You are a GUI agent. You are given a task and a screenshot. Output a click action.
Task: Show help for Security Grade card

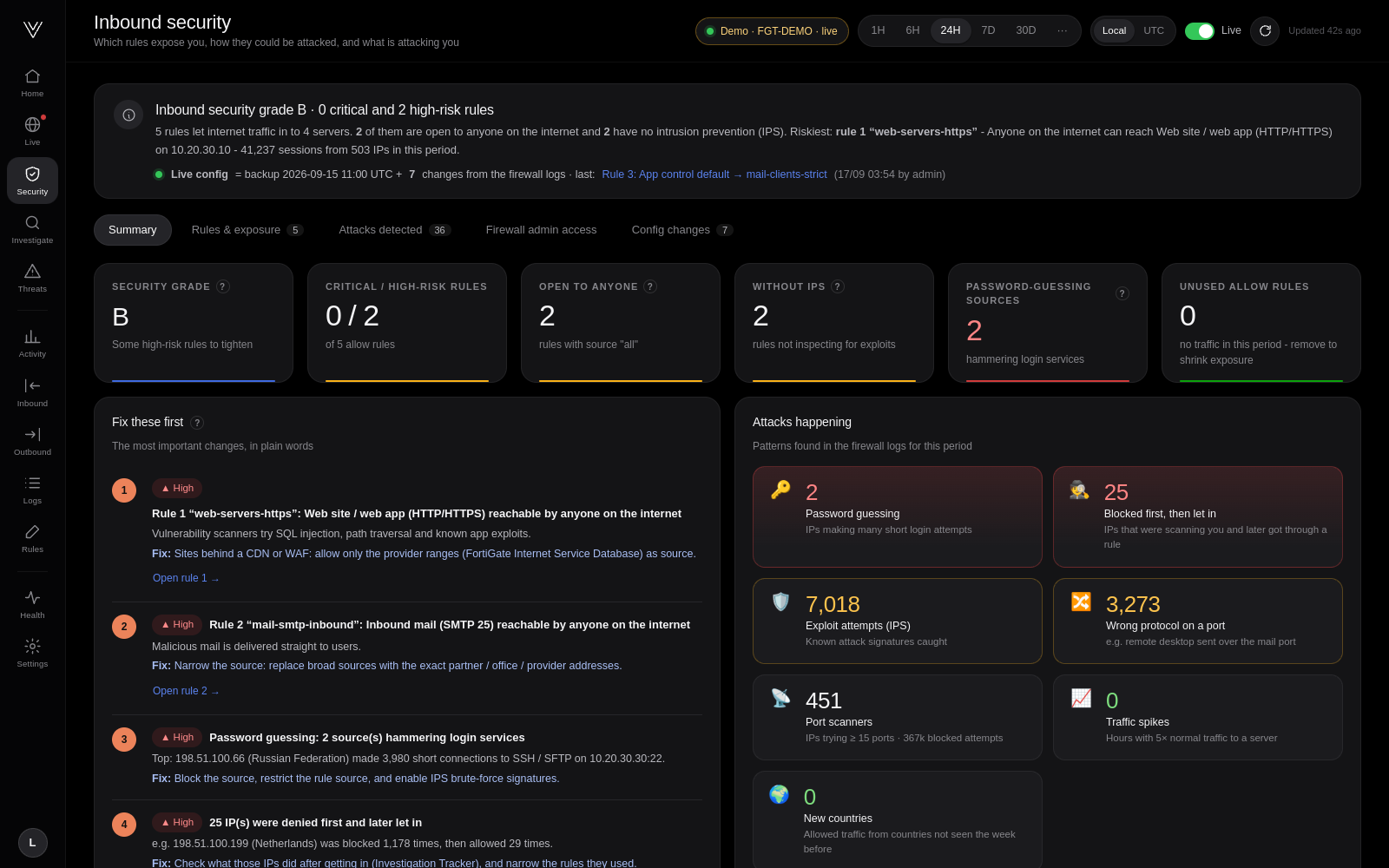point(223,286)
